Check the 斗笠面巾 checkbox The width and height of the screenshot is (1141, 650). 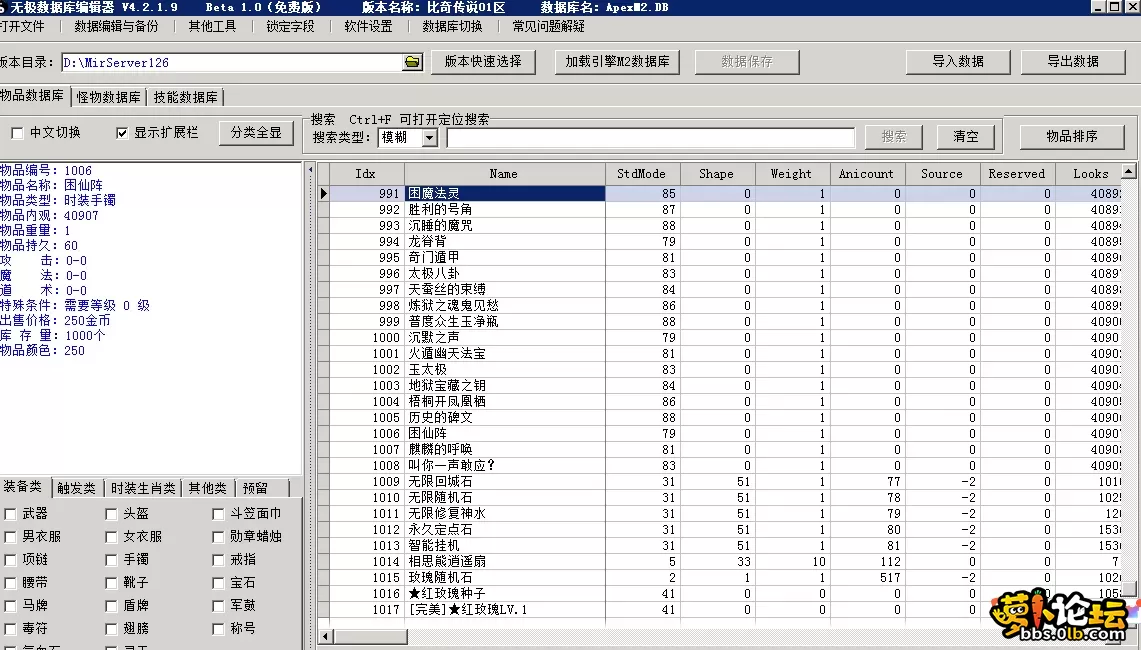point(218,515)
